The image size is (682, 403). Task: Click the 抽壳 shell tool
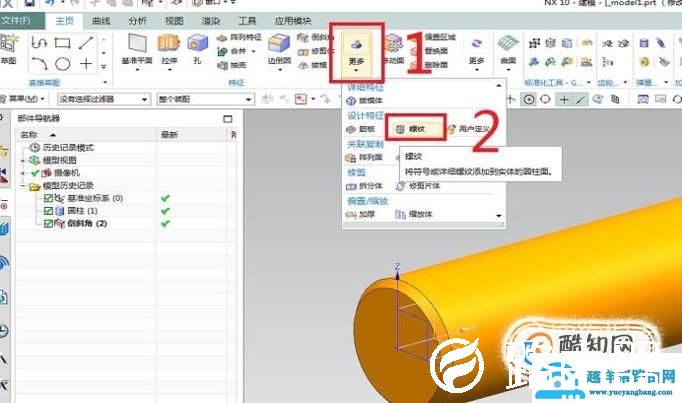click(232, 65)
